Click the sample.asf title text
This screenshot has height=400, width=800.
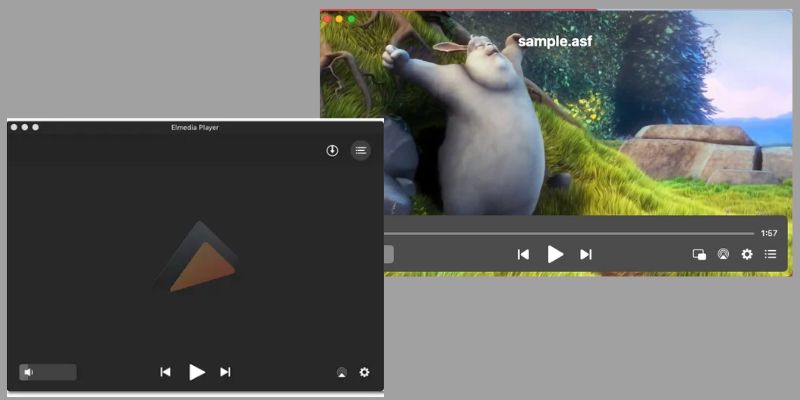(x=555, y=41)
